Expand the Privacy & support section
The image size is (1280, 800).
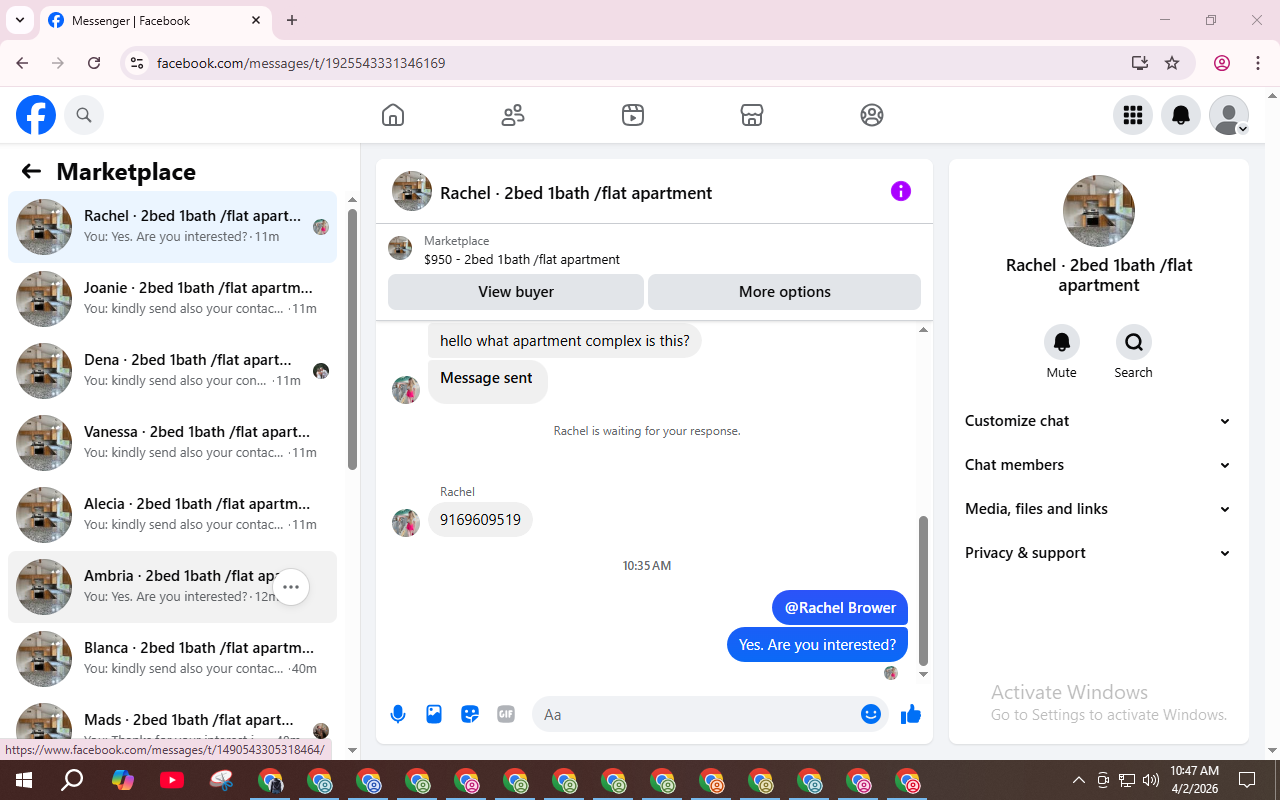point(1099,553)
